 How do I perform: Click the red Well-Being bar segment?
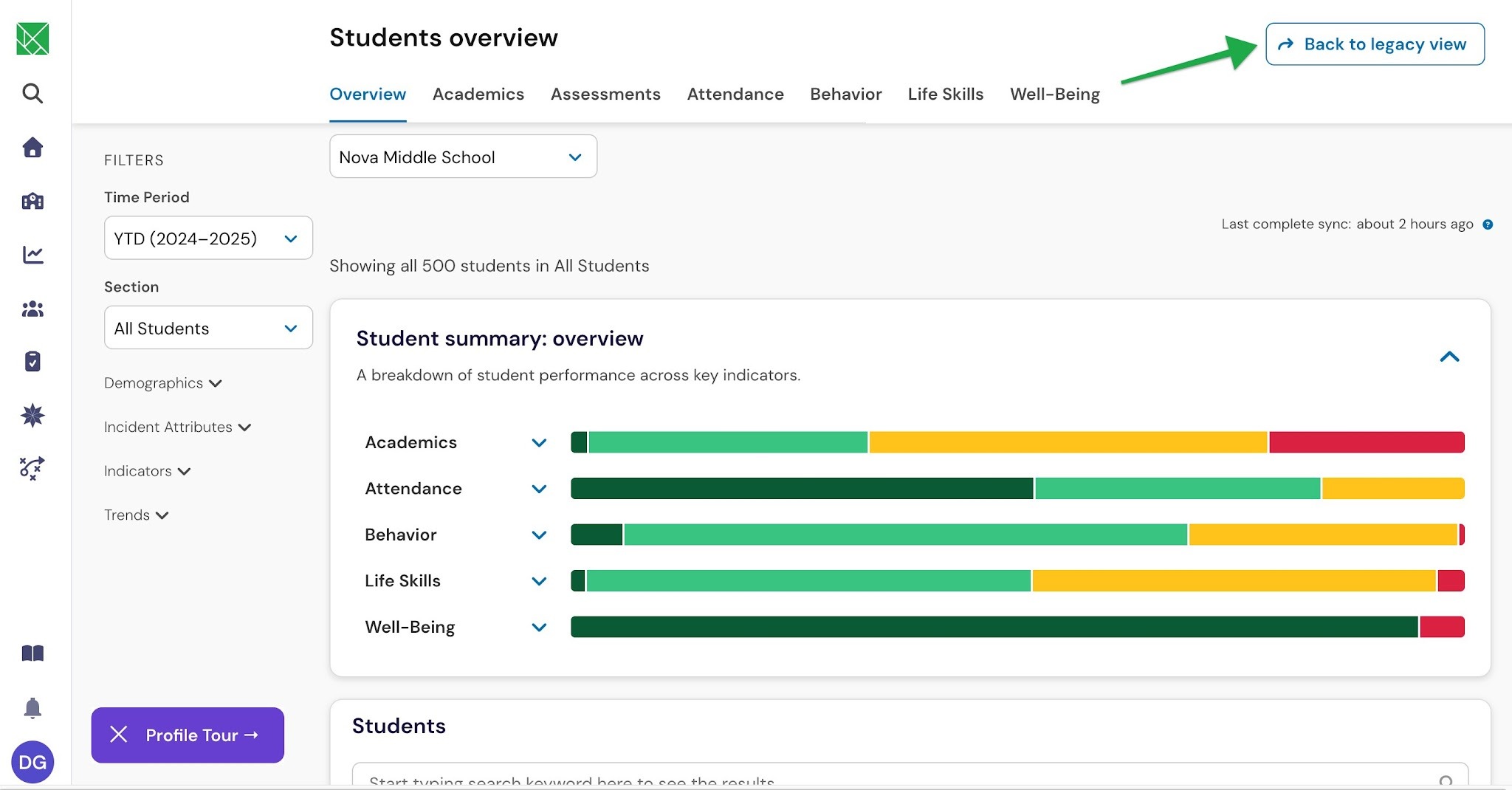(1442, 627)
